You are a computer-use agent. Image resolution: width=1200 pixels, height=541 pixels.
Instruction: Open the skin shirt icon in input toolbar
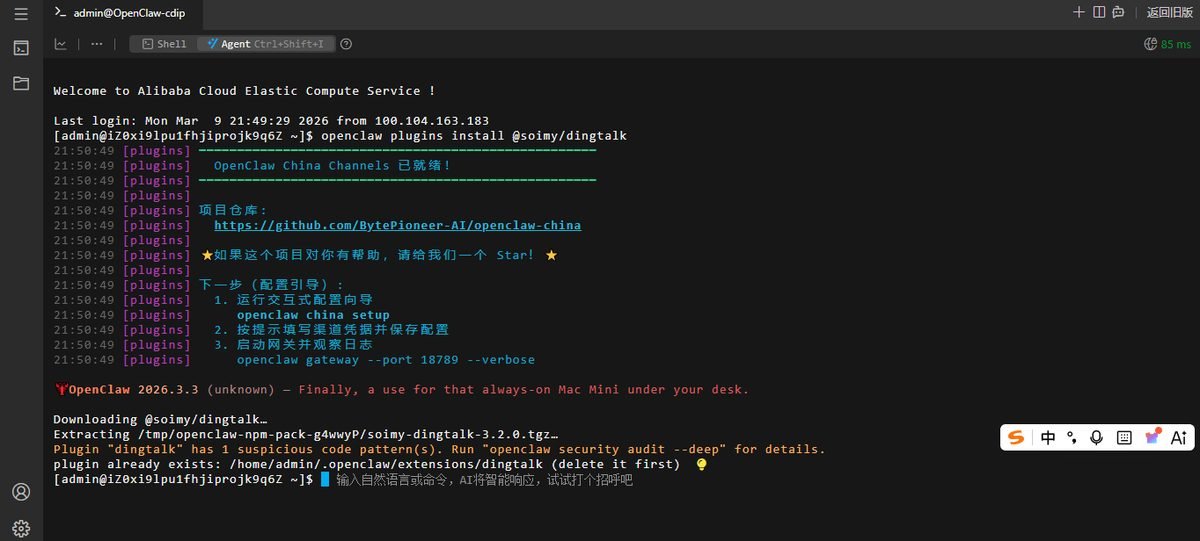pyautogui.click(x=1152, y=437)
